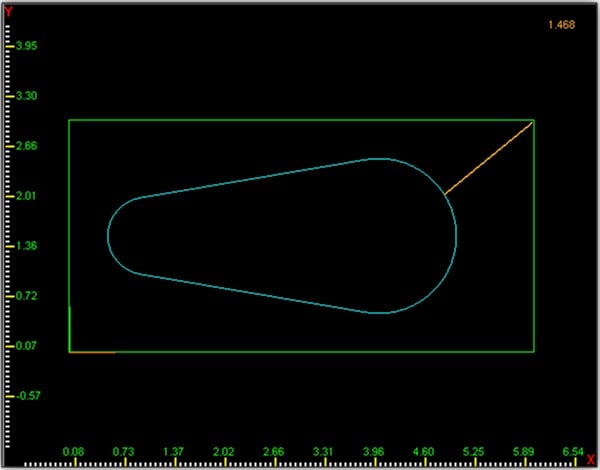Image resolution: width=600 pixels, height=470 pixels.
Task: Click the red Y axis letter
Action: (8, 12)
